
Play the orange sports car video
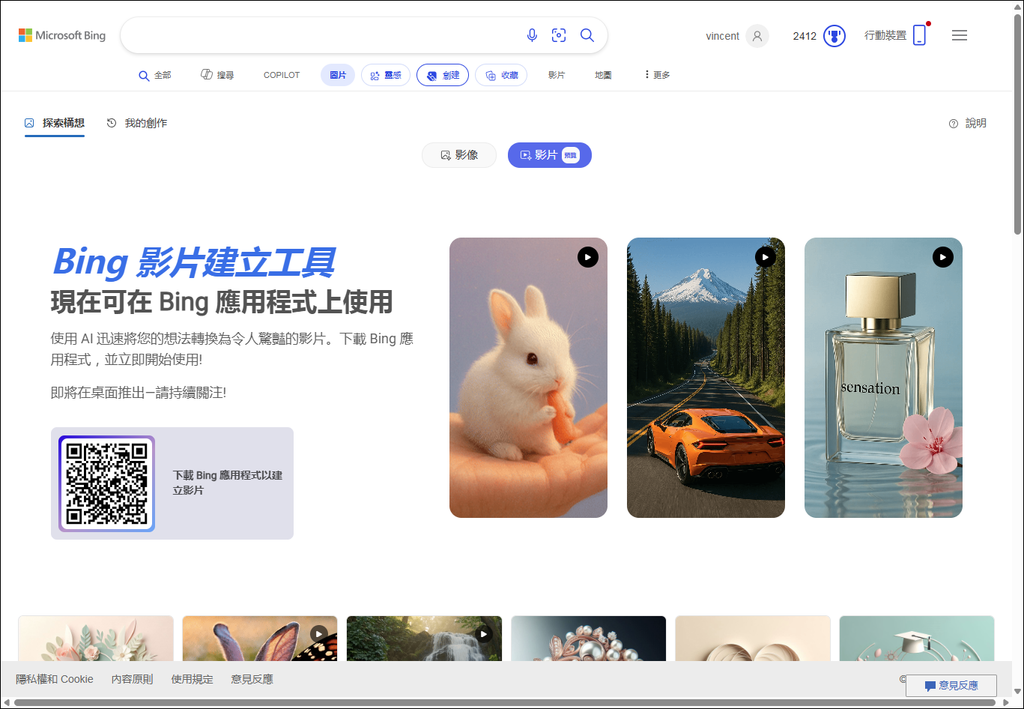[x=765, y=257]
